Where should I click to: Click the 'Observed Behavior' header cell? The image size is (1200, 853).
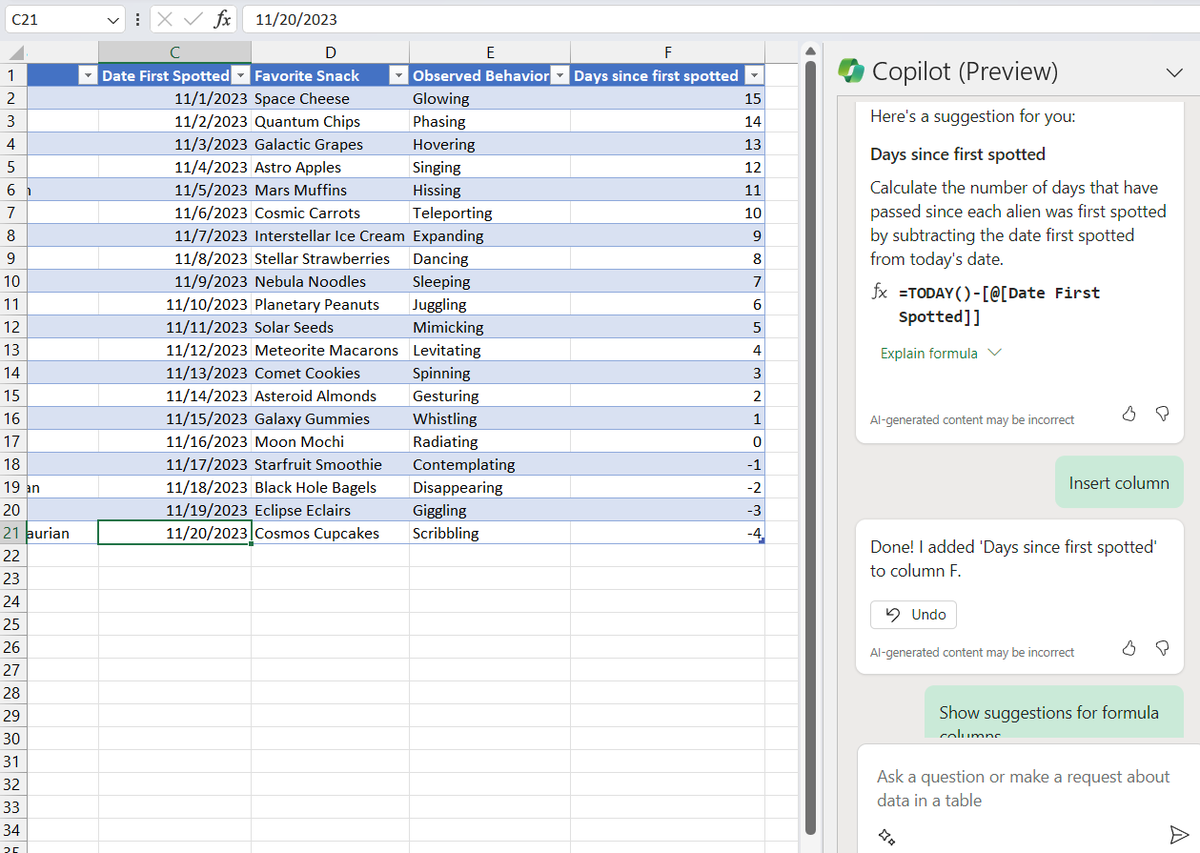(x=489, y=76)
